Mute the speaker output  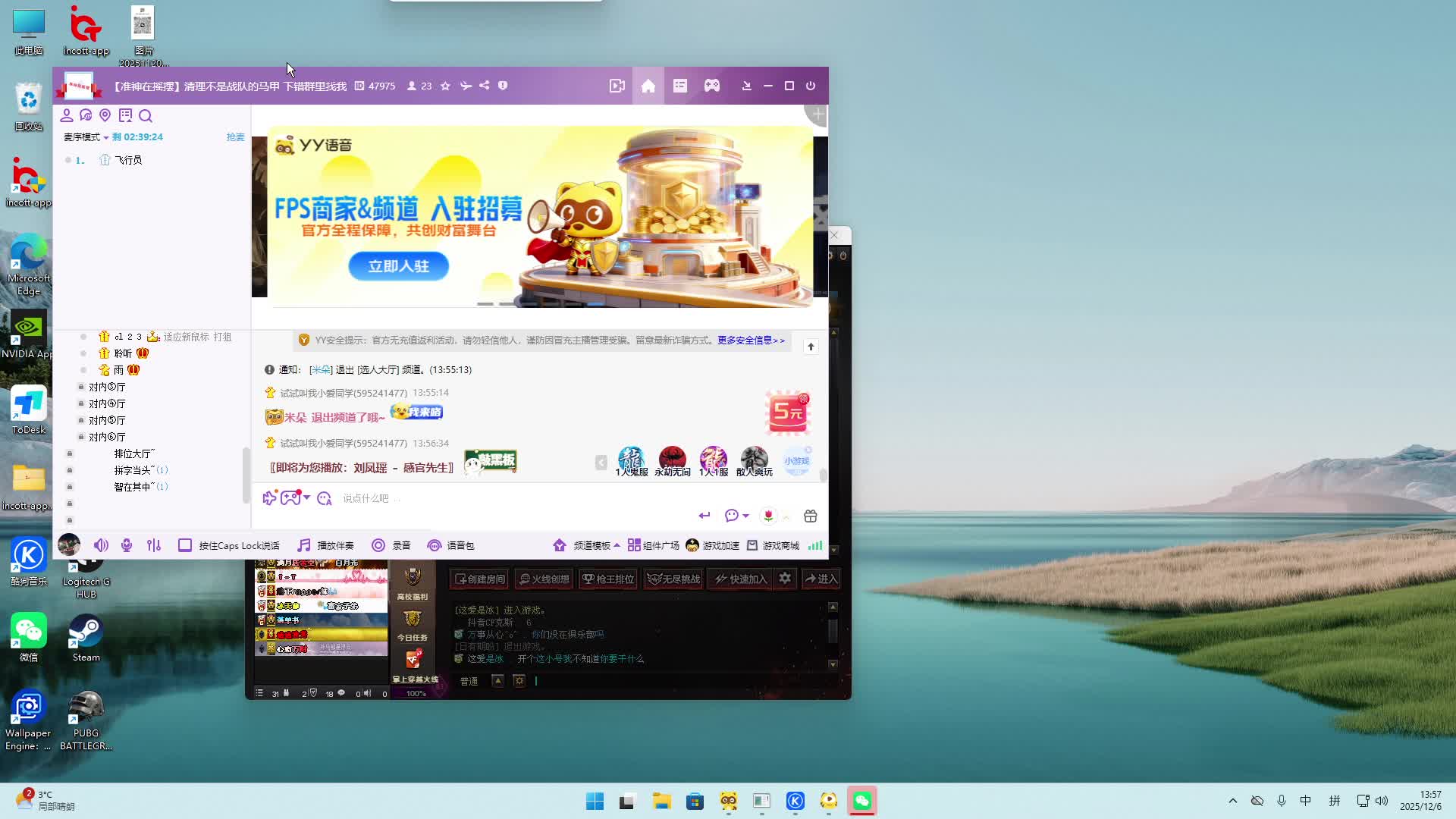click(101, 545)
